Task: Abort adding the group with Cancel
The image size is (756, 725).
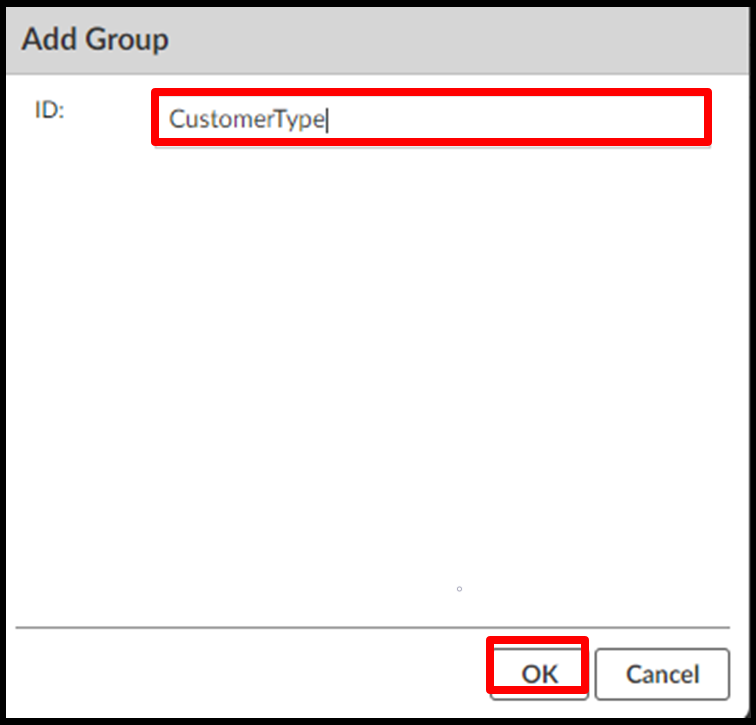Action: 661,674
